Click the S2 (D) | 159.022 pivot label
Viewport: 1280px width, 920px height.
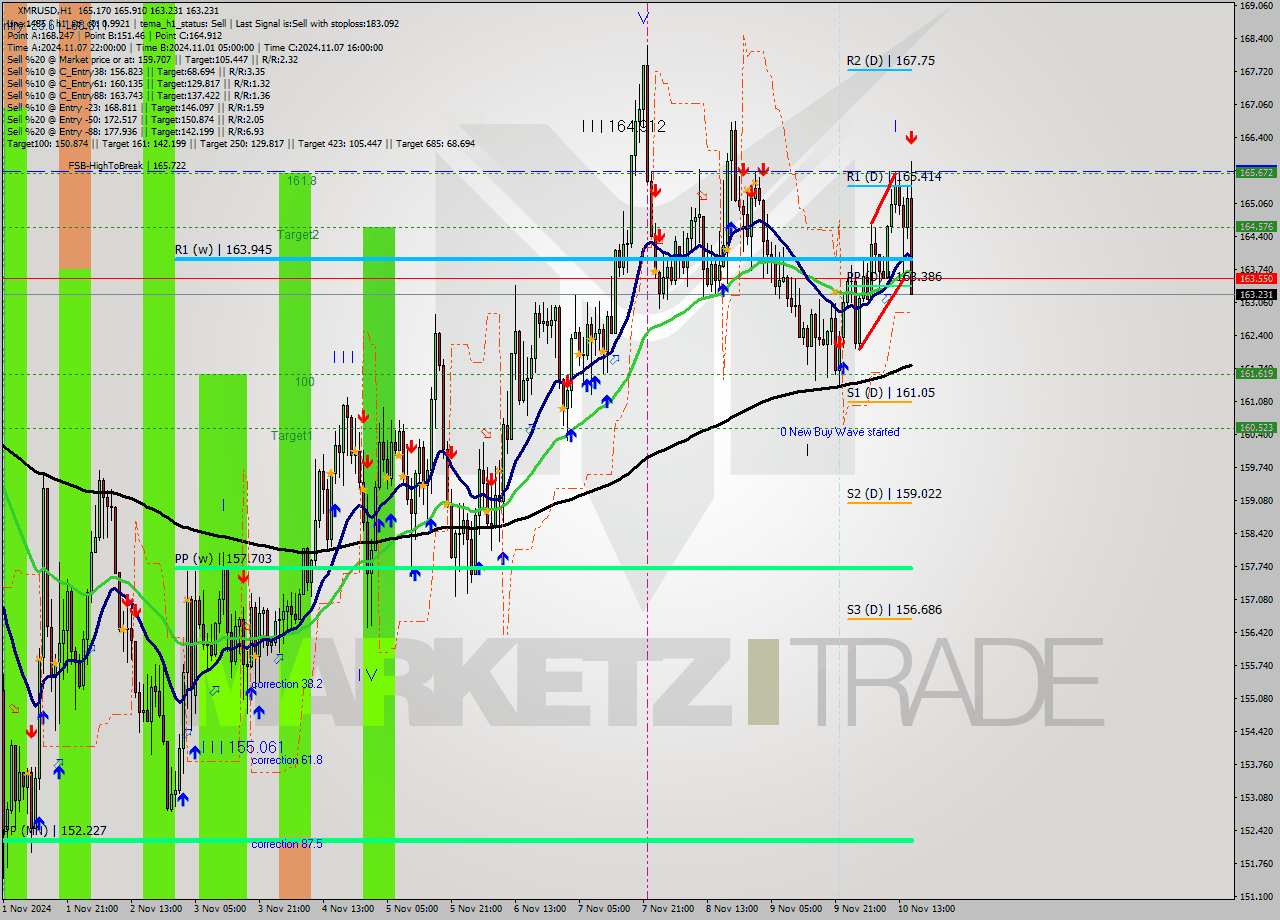(893, 494)
